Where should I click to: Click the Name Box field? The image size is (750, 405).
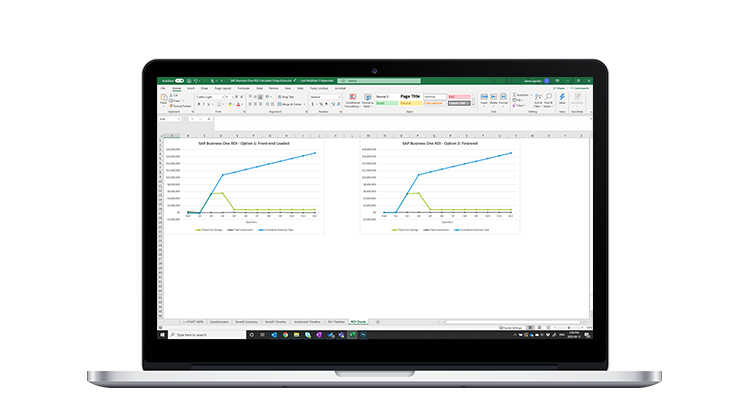coord(169,119)
